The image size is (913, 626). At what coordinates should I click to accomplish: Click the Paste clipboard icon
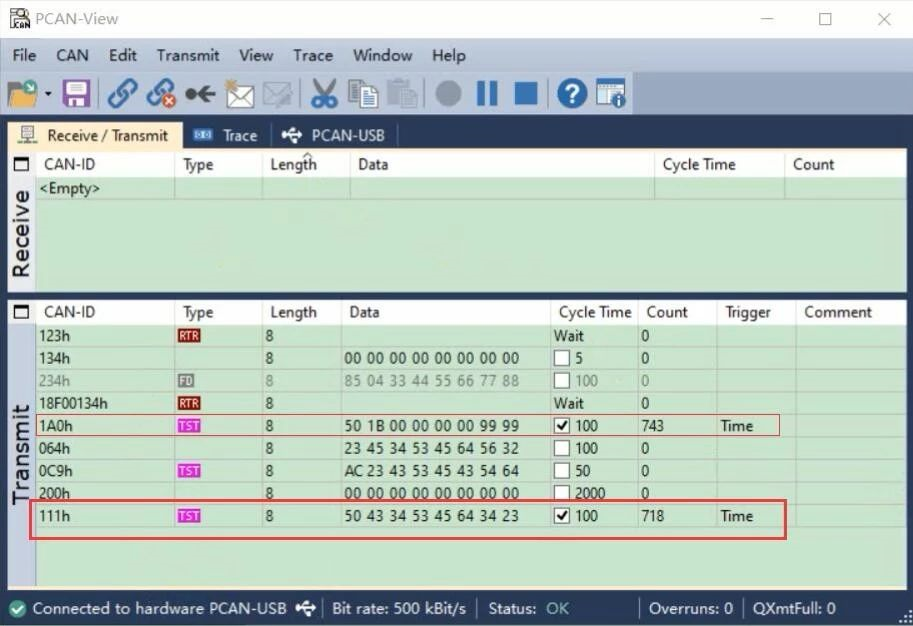click(x=402, y=94)
